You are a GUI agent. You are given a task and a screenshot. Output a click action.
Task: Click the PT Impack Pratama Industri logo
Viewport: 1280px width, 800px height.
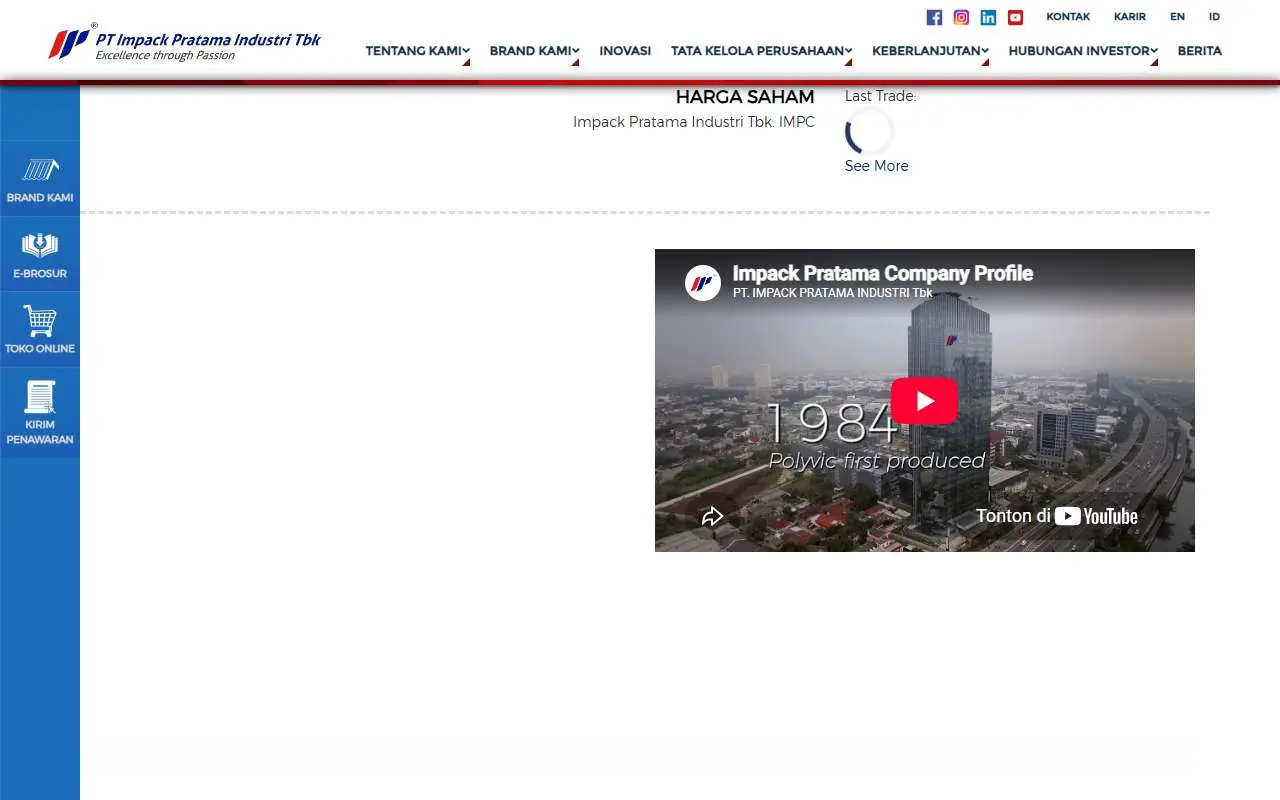coord(185,43)
